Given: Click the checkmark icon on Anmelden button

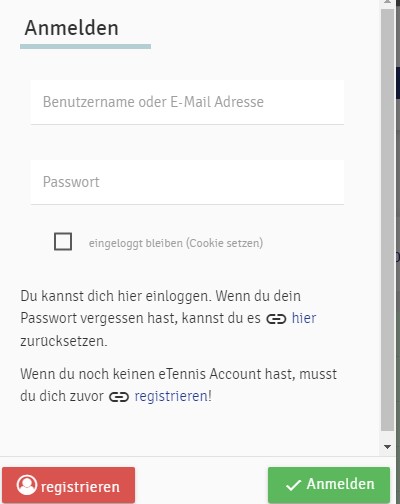Looking at the screenshot, I should 293,485.
